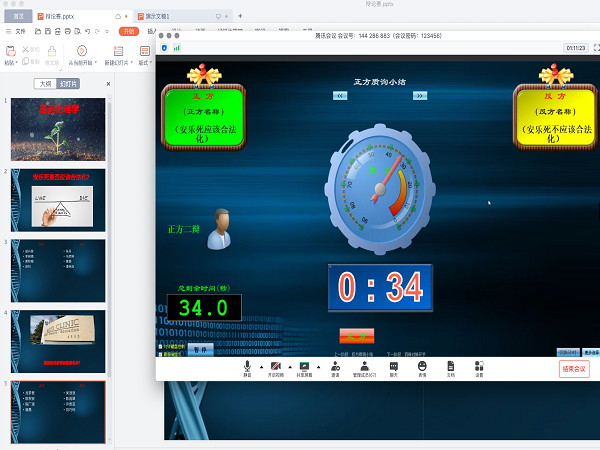The width and height of the screenshot is (600, 450).
Task: Switch to the 大纲 outline view toggle
Action: [x=46, y=84]
